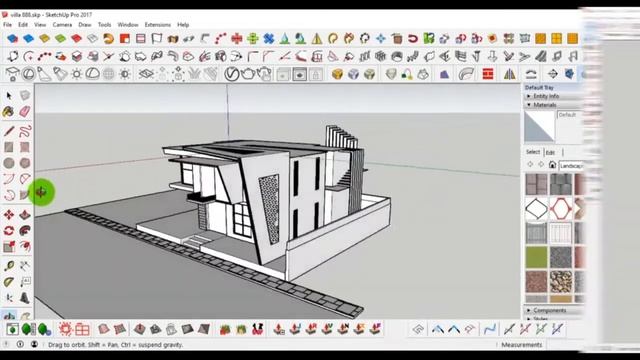Add a V-Ray omni light sun icon
The image size is (640, 360).
76,74
